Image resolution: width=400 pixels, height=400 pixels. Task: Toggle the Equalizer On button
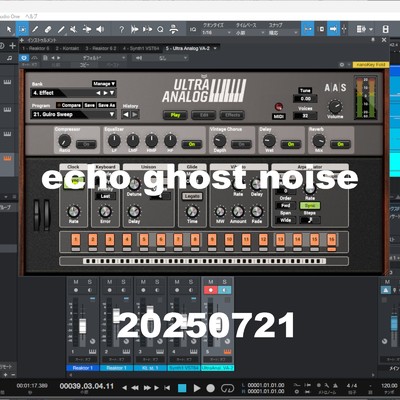[192, 144]
